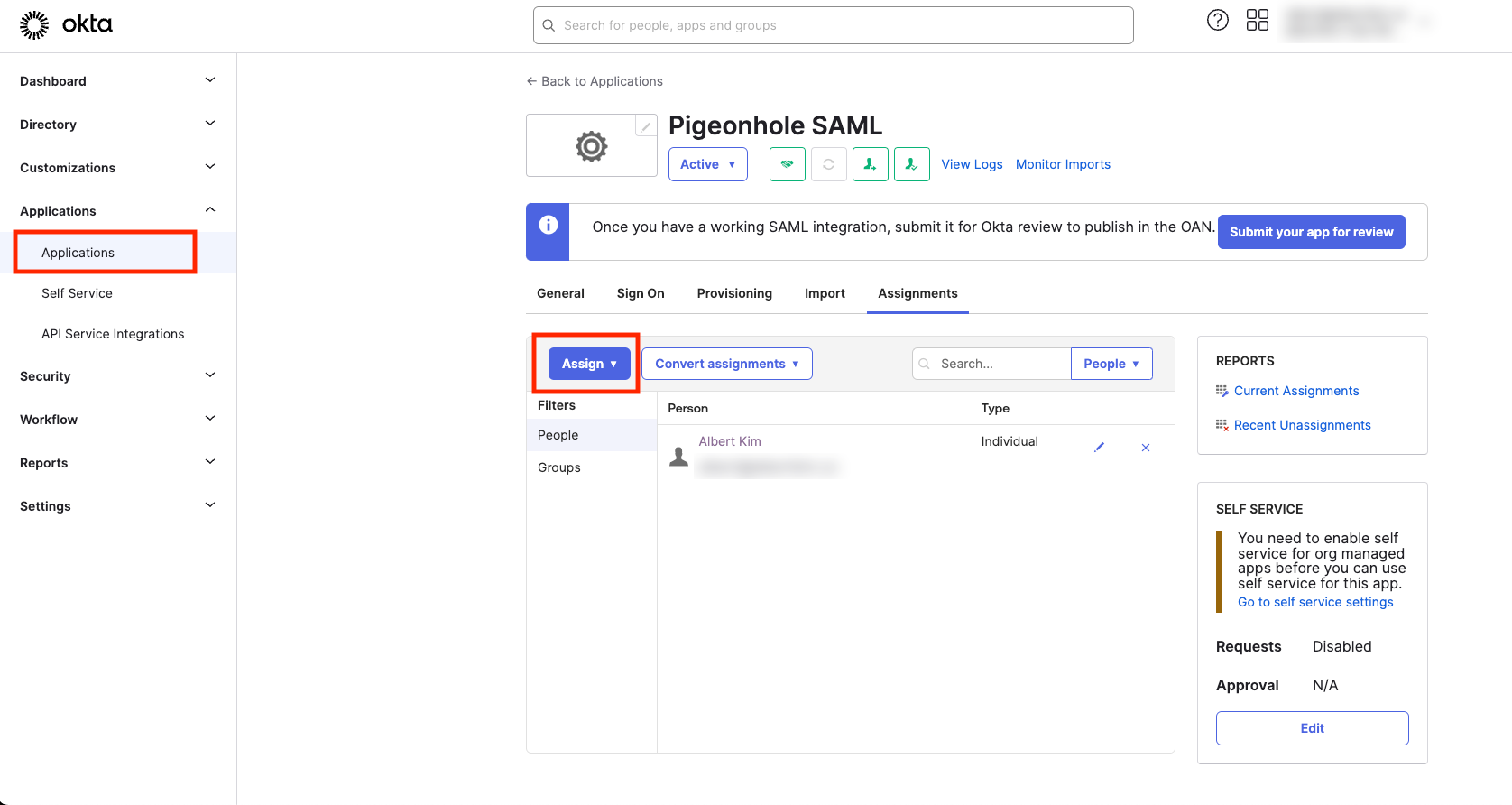Screen dimensions: 1512x805
Task: Select the Assignments tab
Action: coord(917,293)
